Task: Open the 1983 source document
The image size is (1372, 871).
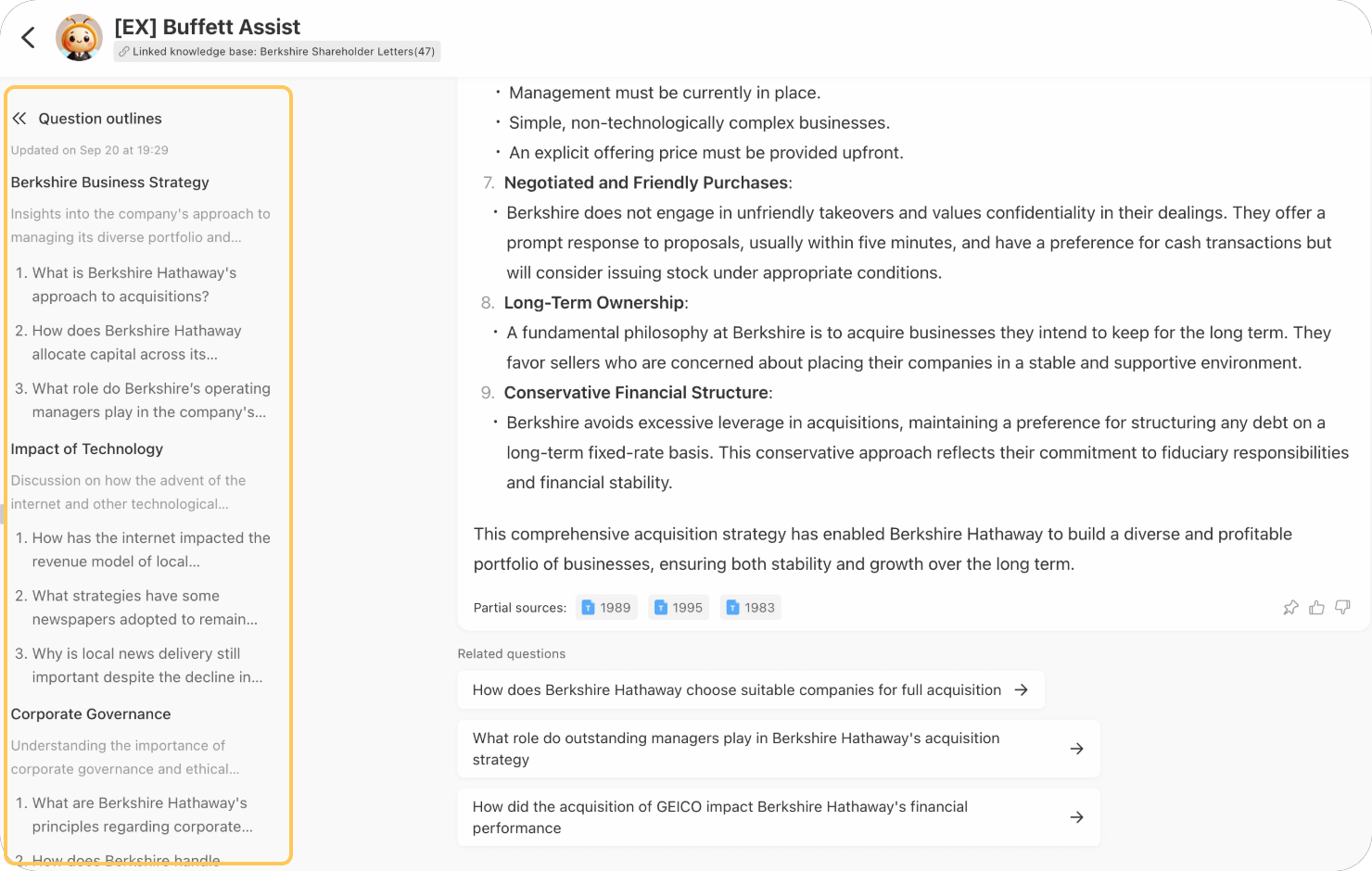Action: [751, 608]
